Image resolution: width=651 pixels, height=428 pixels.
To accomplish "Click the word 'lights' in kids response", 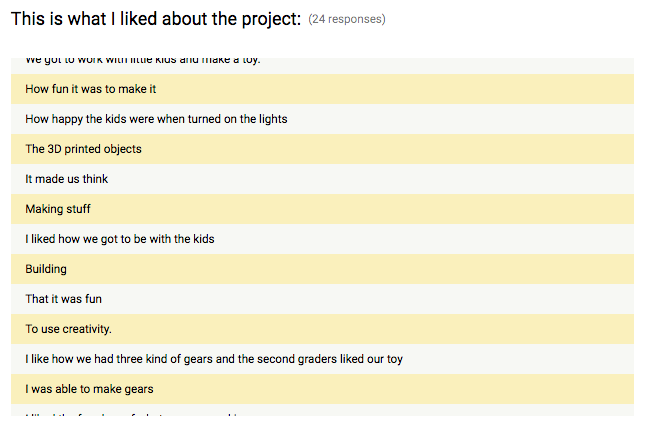I will coord(273,119).
